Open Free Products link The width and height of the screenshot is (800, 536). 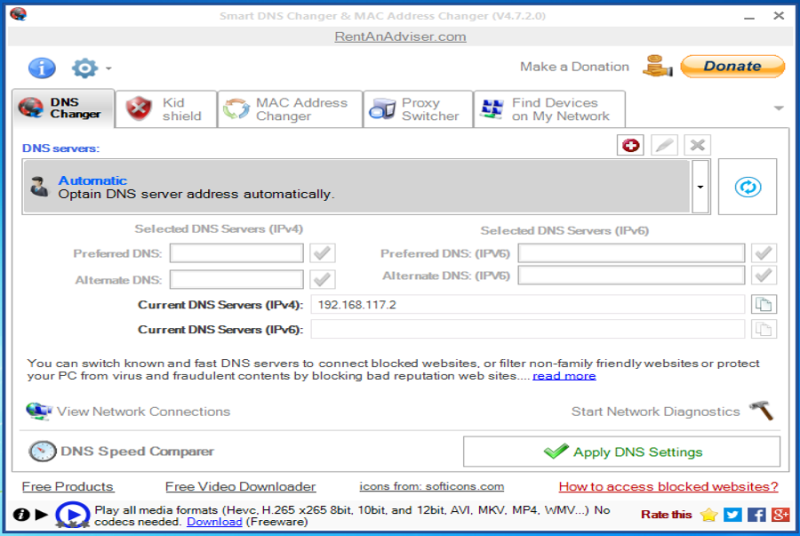pyautogui.click(x=67, y=487)
